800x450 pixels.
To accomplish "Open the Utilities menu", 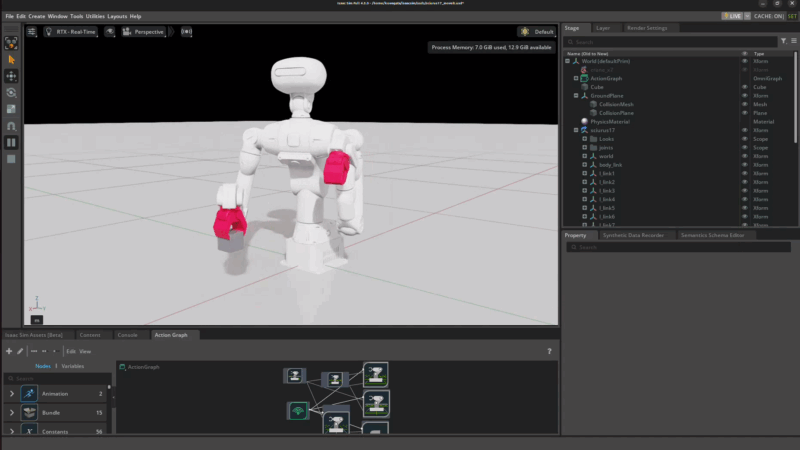I will pyautogui.click(x=95, y=16).
